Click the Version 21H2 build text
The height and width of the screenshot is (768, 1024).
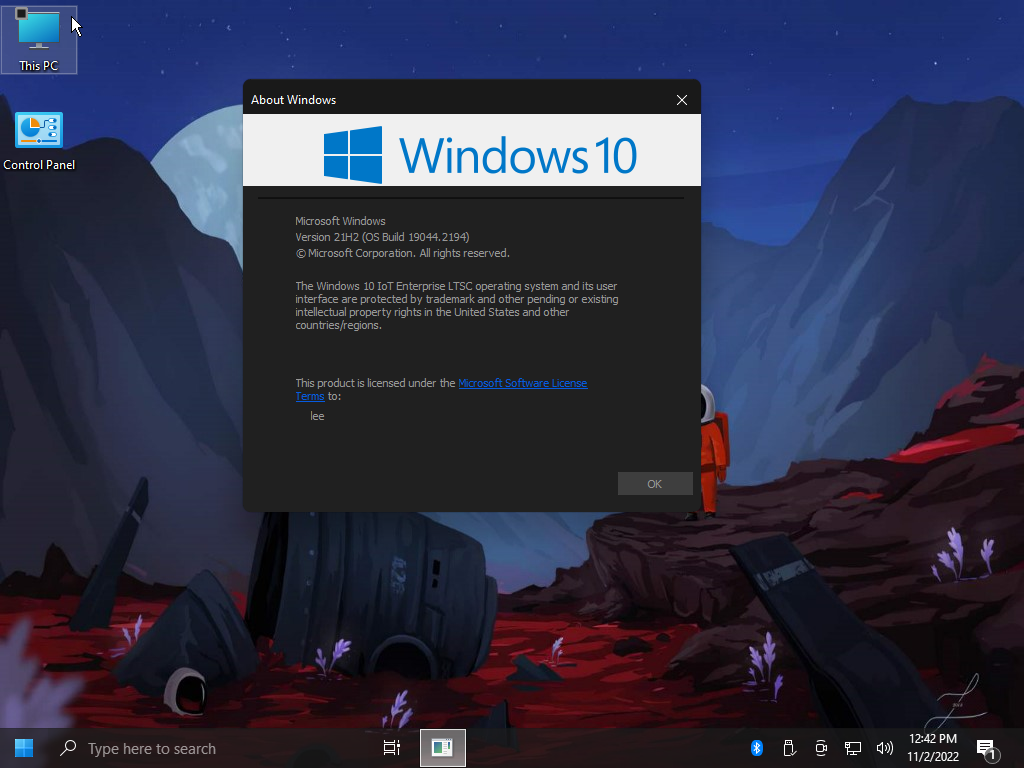(382, 237)
